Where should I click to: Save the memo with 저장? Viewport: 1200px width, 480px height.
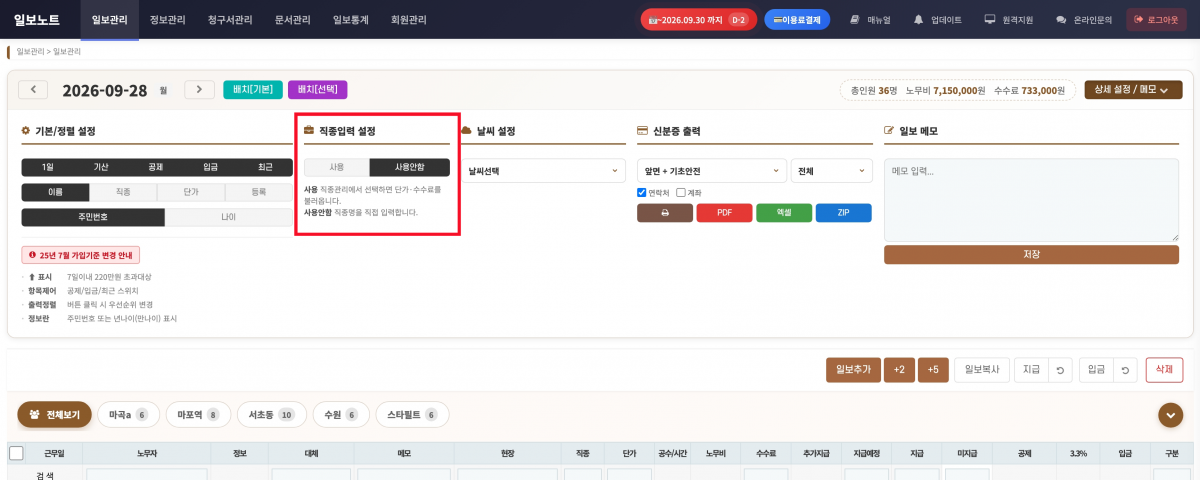pyautogui.click(x=1032, y=255)
